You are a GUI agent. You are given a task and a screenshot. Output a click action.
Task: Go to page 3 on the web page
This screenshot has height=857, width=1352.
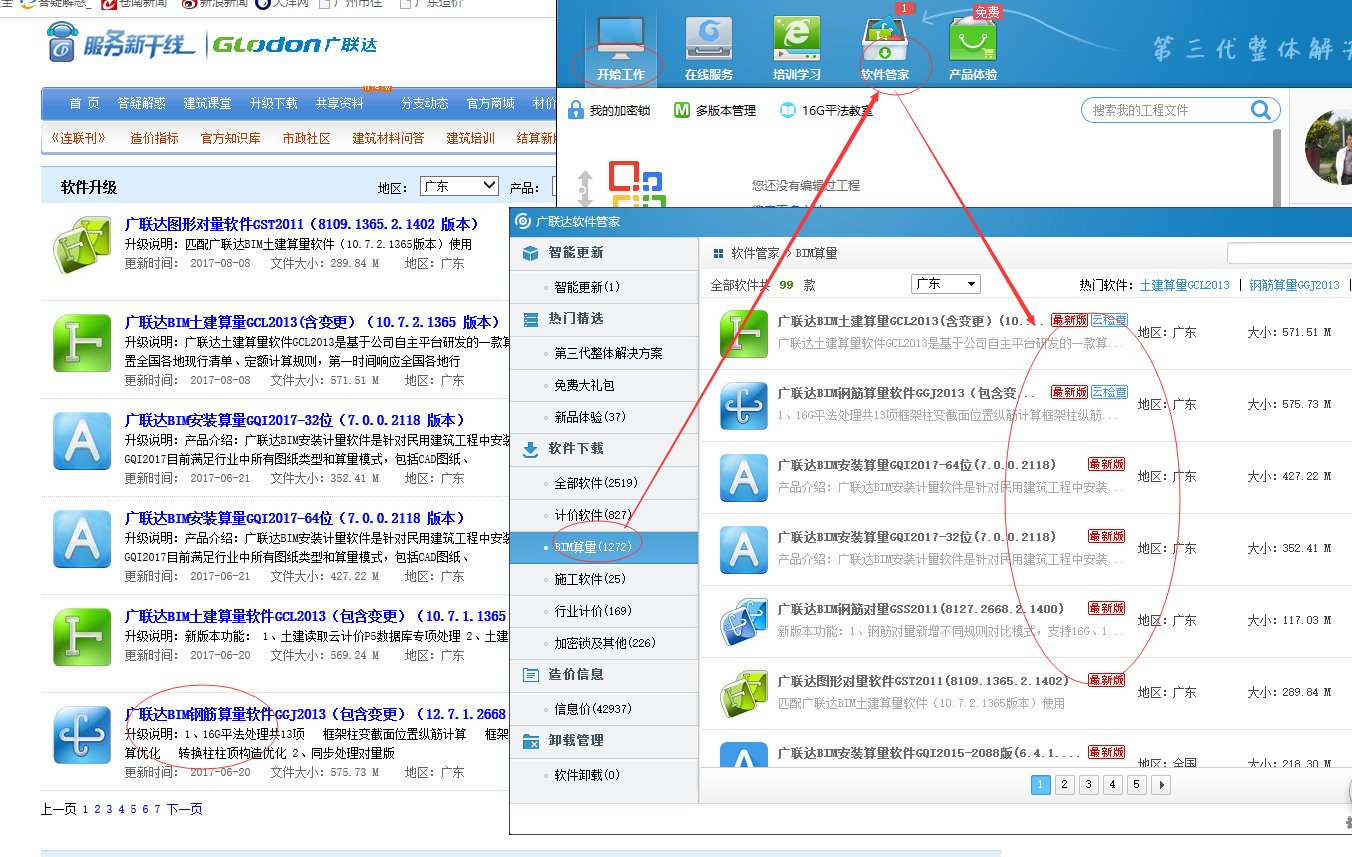coord(109,809)
